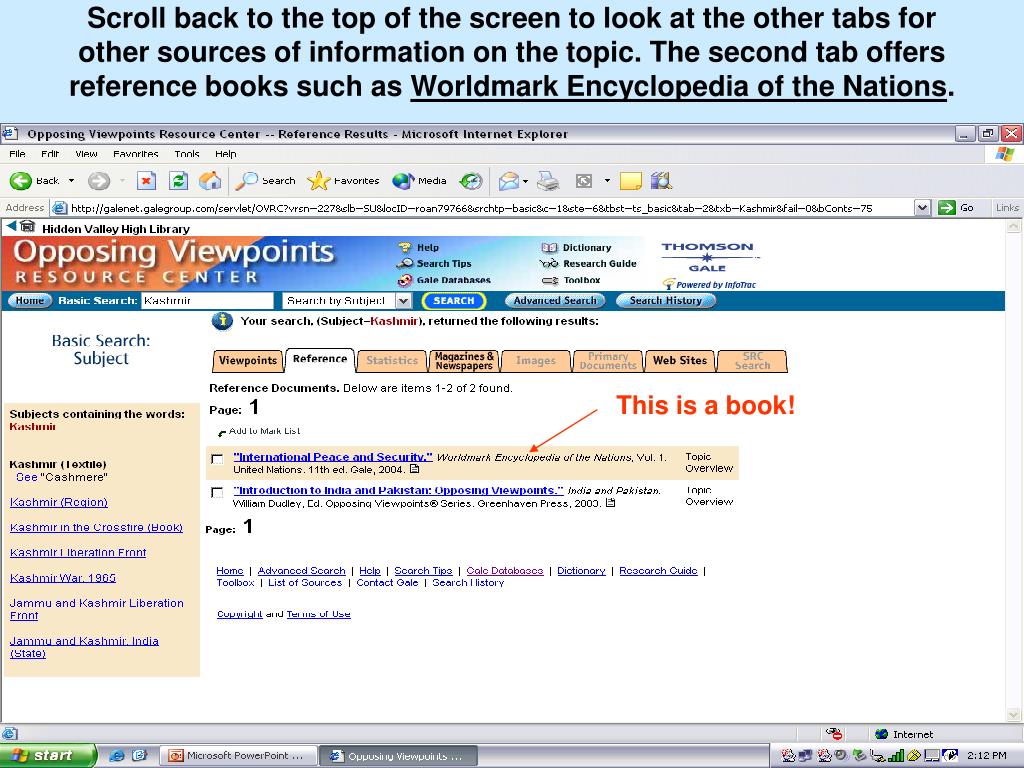The width and height of the screenshot is (1024, 768).
Task: Click the blue info icon beside search results message
Action: click(223, 321)
